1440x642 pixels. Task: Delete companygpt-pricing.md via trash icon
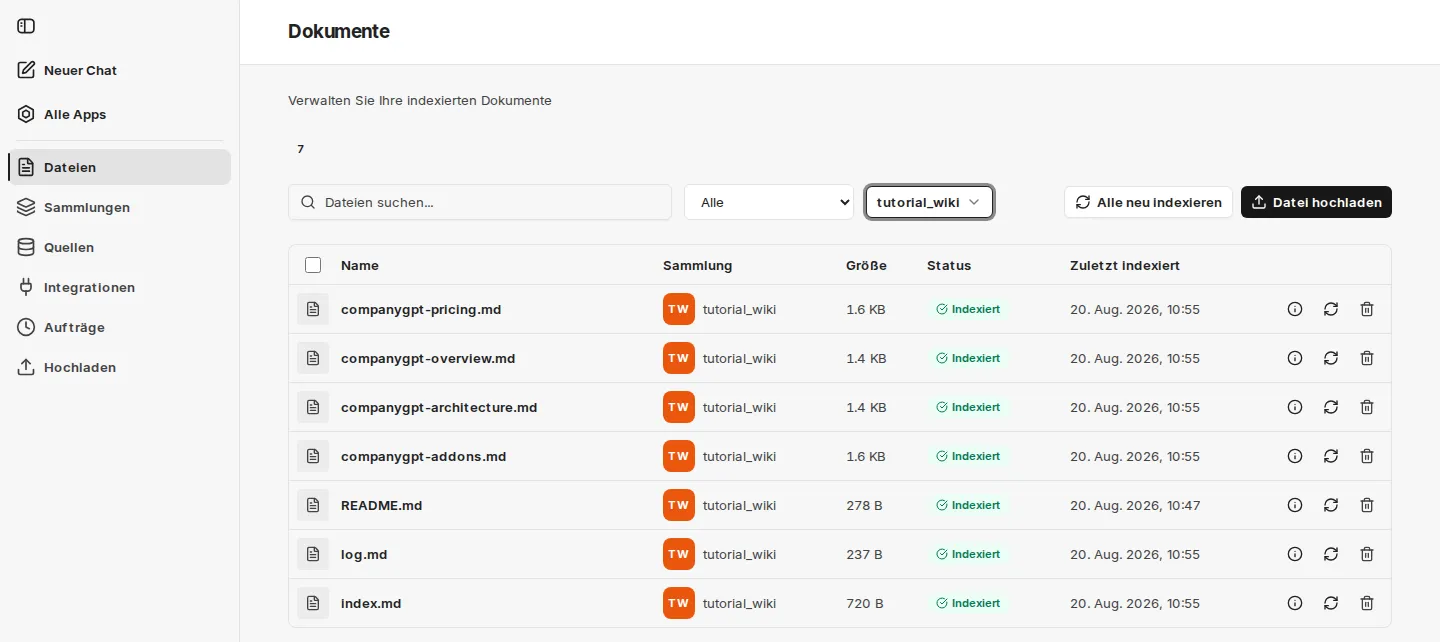tap(1367, 309)
